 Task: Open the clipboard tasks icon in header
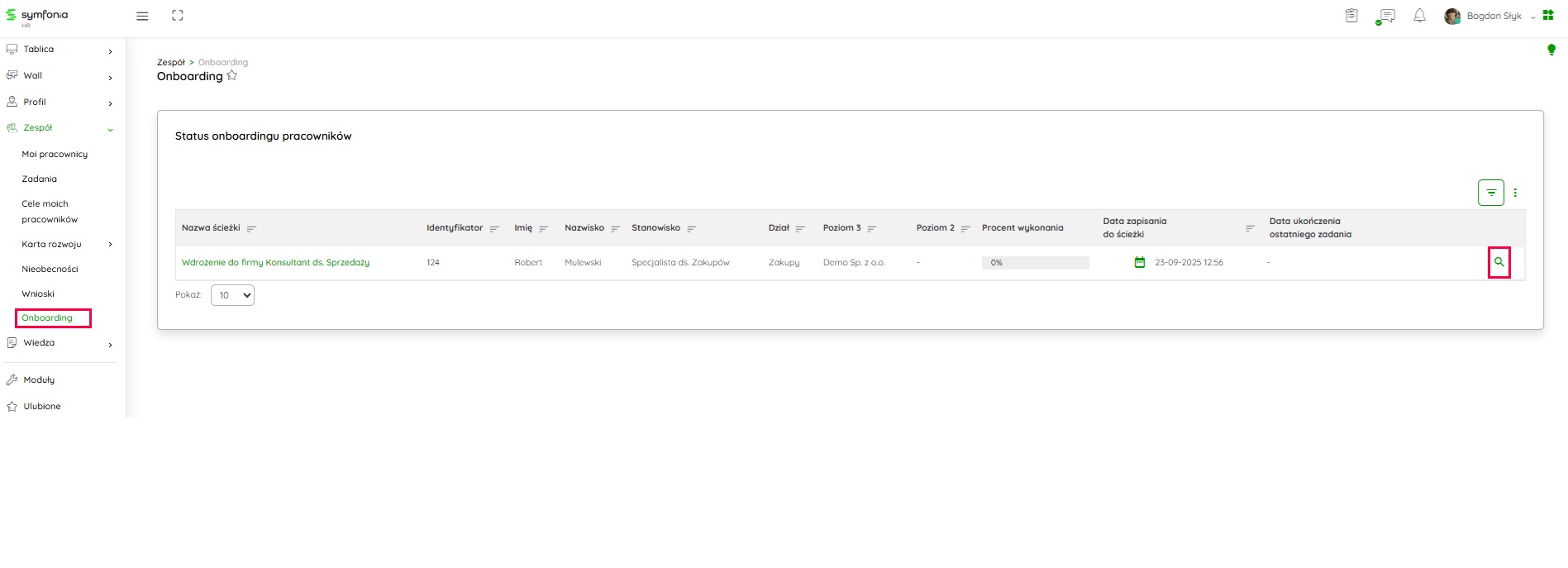(x=1351, y=16)
